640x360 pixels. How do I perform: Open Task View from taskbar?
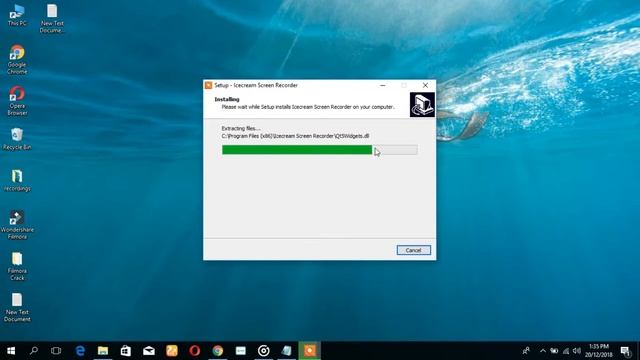tap(56, 351)
